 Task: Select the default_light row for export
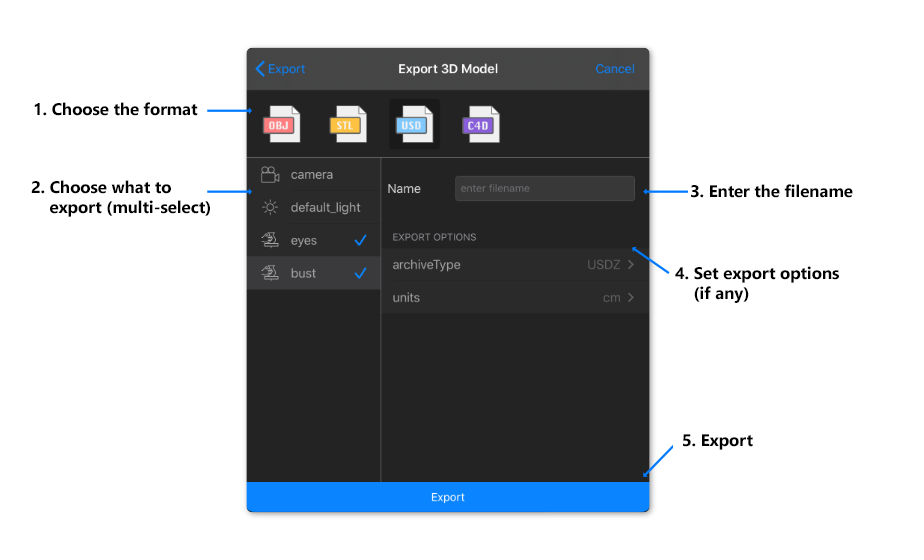(314, 207)
